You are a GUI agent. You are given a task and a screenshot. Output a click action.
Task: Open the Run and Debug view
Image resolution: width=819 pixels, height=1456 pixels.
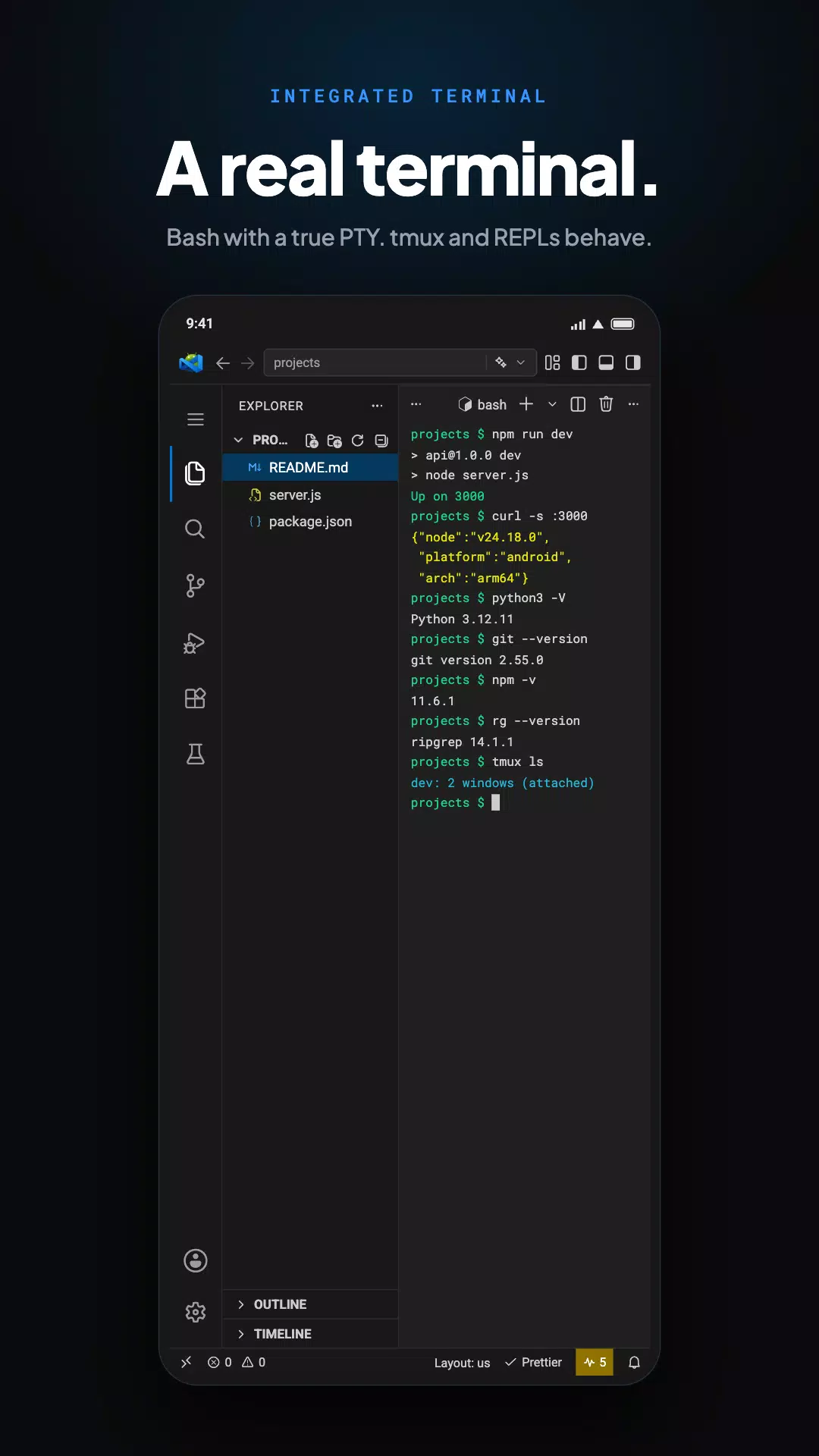pos(195,642)
